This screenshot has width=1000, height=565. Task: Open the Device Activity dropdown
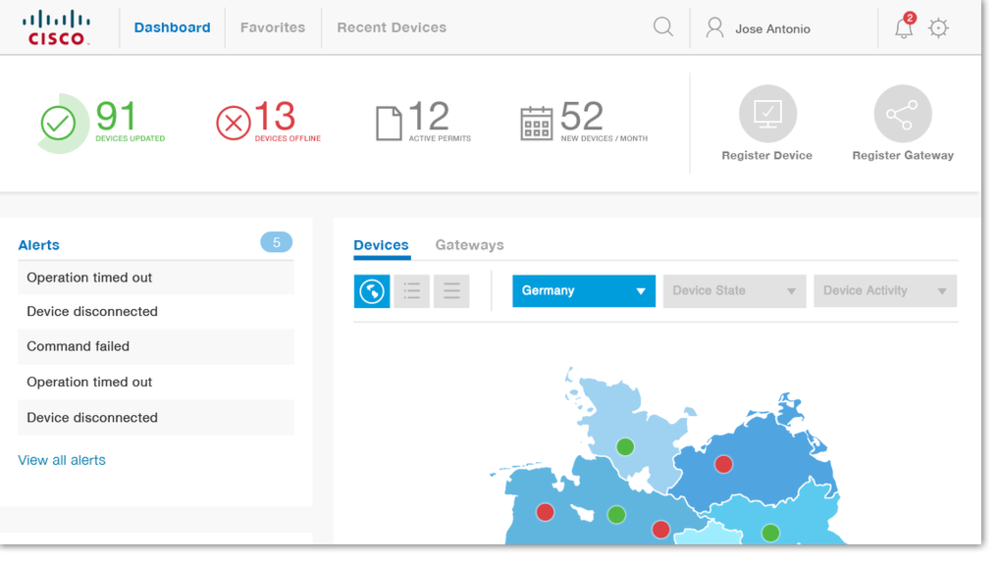[885, 291]
